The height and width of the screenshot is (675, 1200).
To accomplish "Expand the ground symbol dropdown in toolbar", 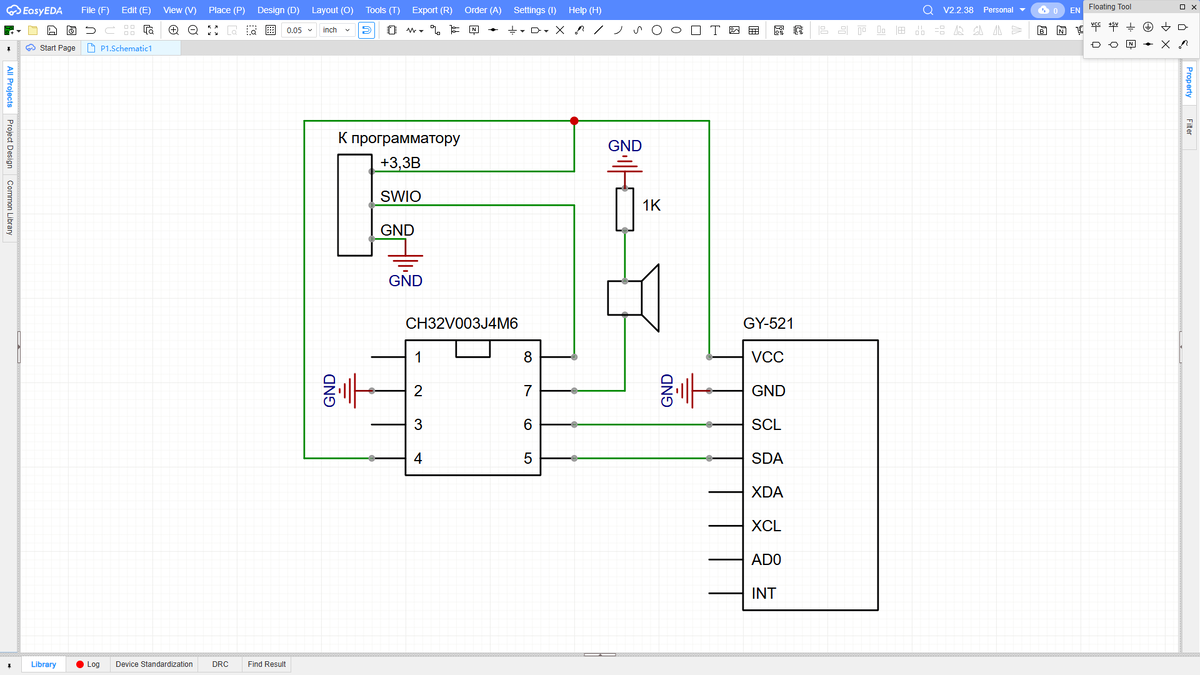I will [522, 31].
